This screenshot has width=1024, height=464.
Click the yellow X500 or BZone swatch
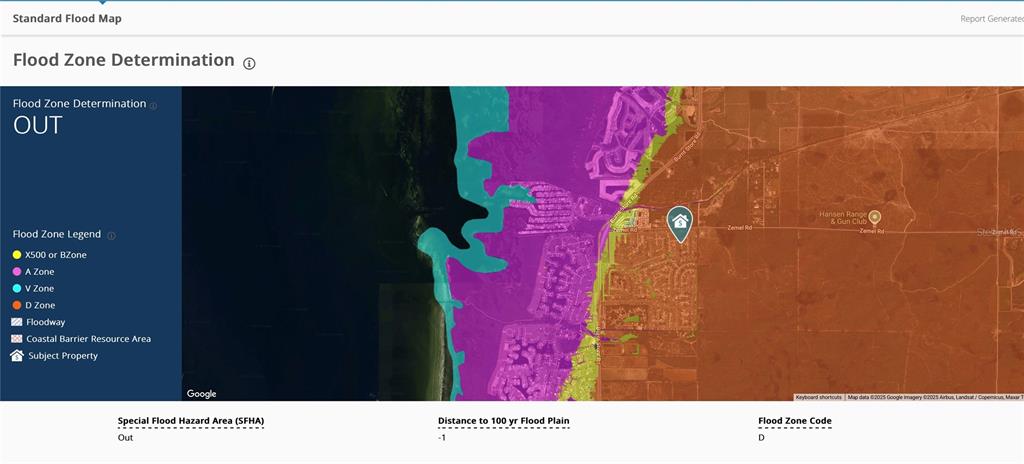pyautogui.click(x=16, y=255)
